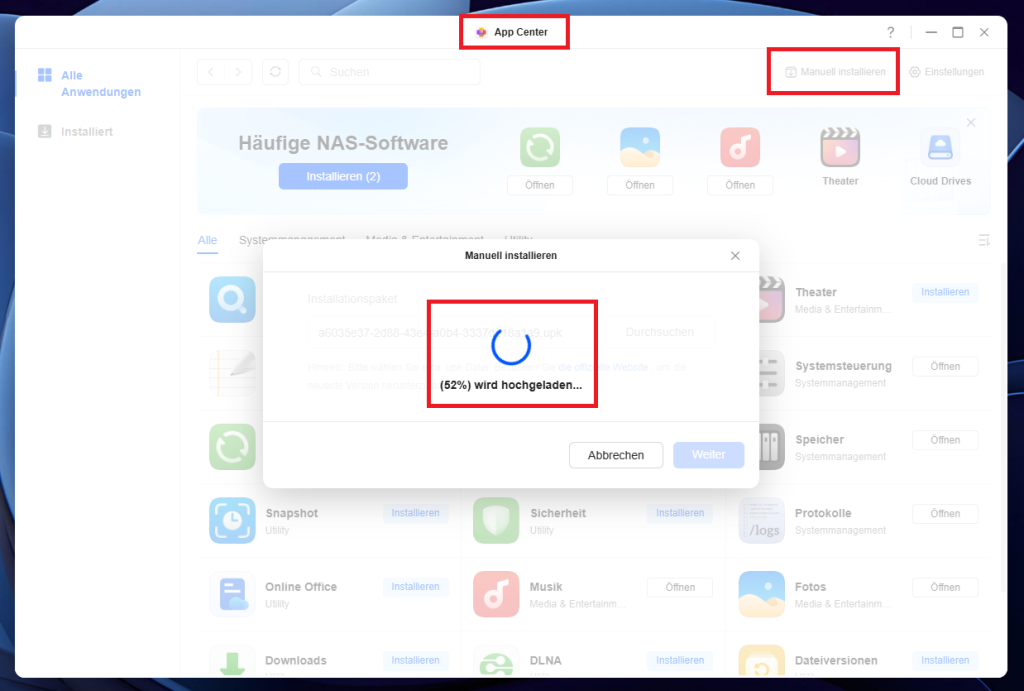Open Einstellungen in the top right
This screenshot has width=1024, height=691.
[x=946, y=72]
